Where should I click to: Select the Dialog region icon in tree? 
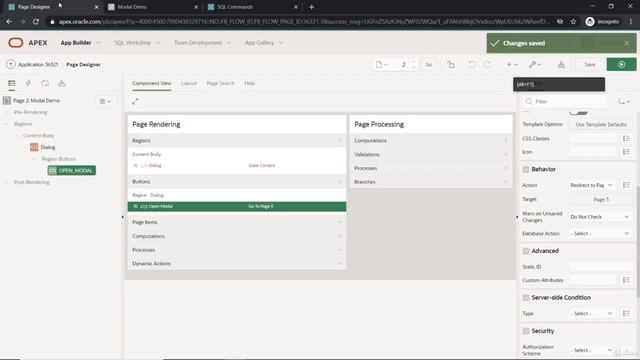point(34,147)
